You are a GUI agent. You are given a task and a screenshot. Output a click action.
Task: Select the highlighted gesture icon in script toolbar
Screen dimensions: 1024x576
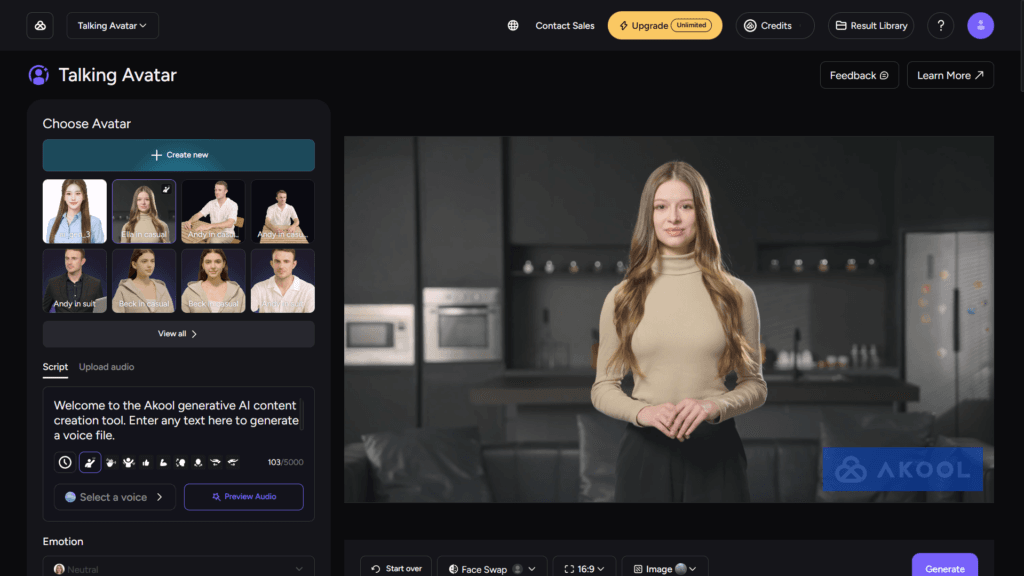point(90,462)
